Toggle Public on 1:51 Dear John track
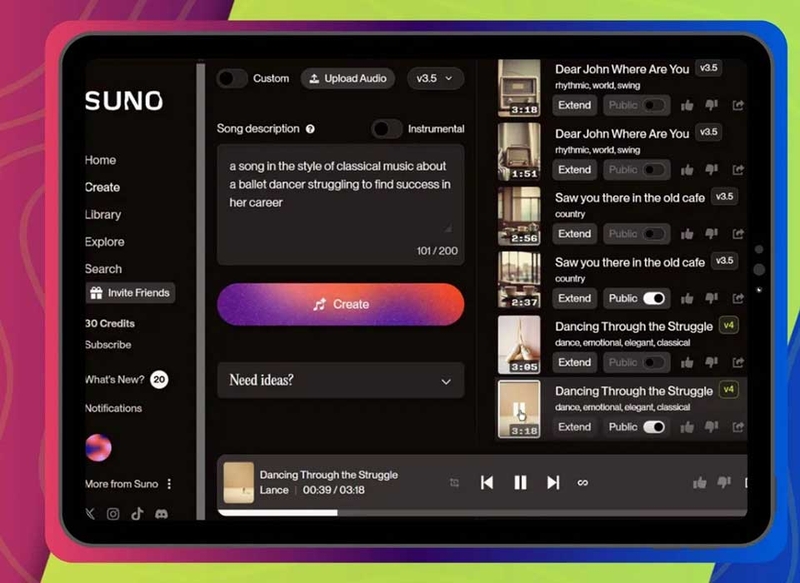 pos(654,170)
